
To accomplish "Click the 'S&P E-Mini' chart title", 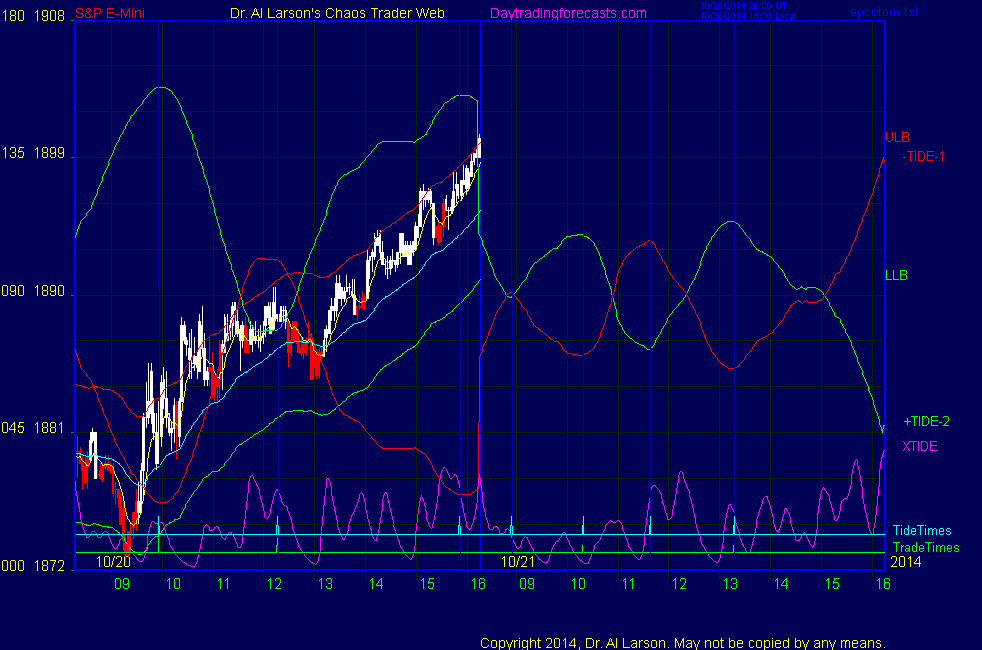I will [110, 13].
